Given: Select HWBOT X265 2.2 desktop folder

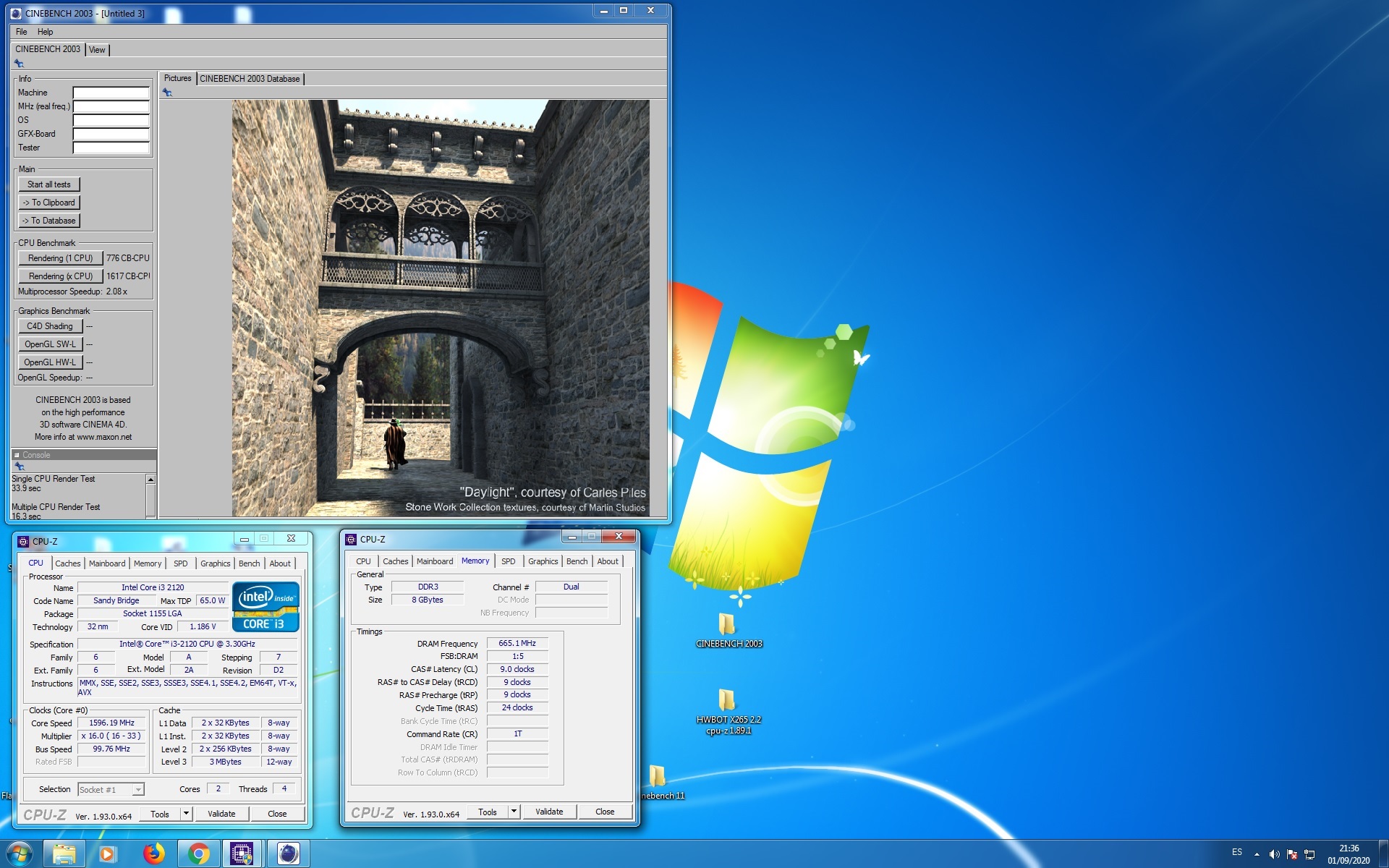Looking at the screenshot, I should 728,711.
